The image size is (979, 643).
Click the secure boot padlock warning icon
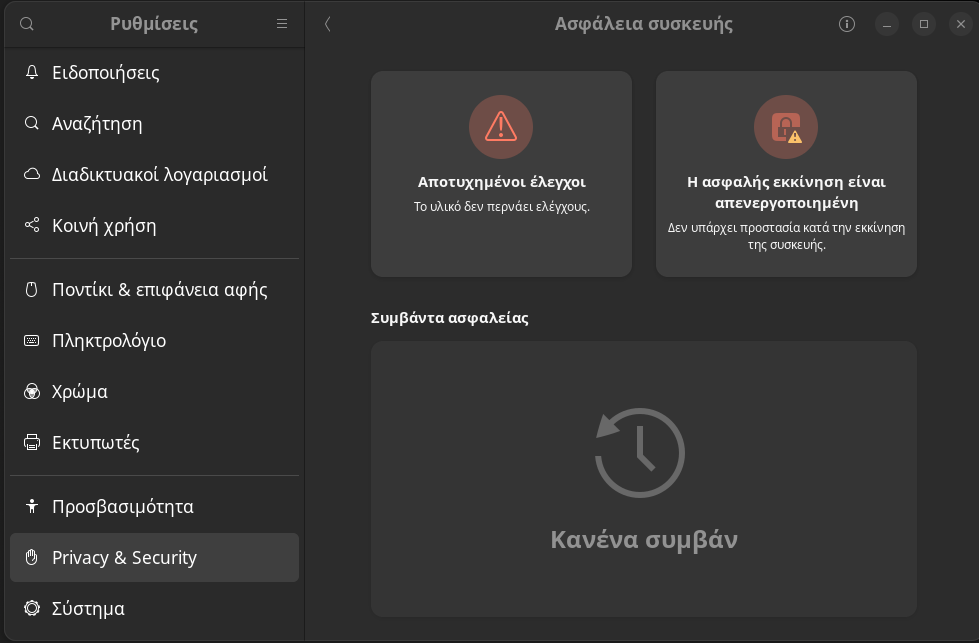786,127
